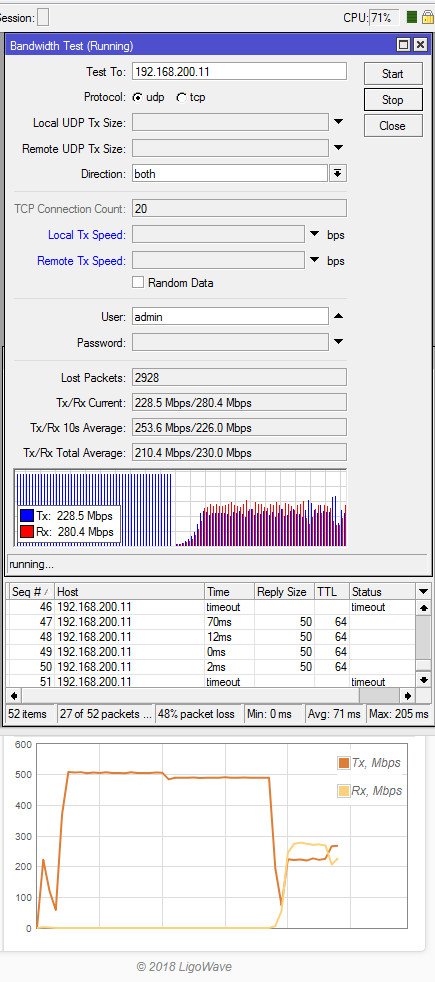Image resolution: width=435 pixels, height=982 pixels.
Task: Expand the Local UDP Tx Size field
Action: (338, 122)
